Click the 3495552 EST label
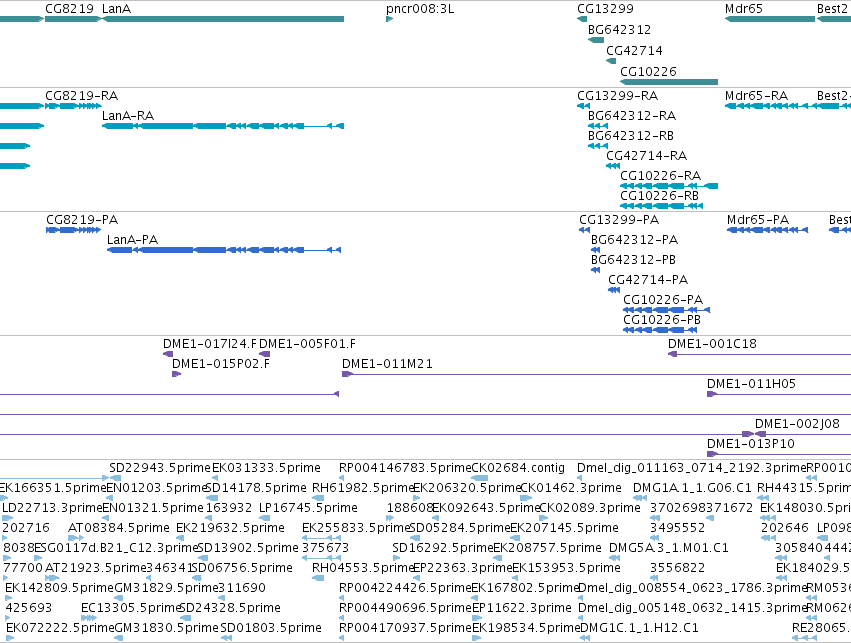The width and height of the screenshot is (851, 643). pos(678,528)
